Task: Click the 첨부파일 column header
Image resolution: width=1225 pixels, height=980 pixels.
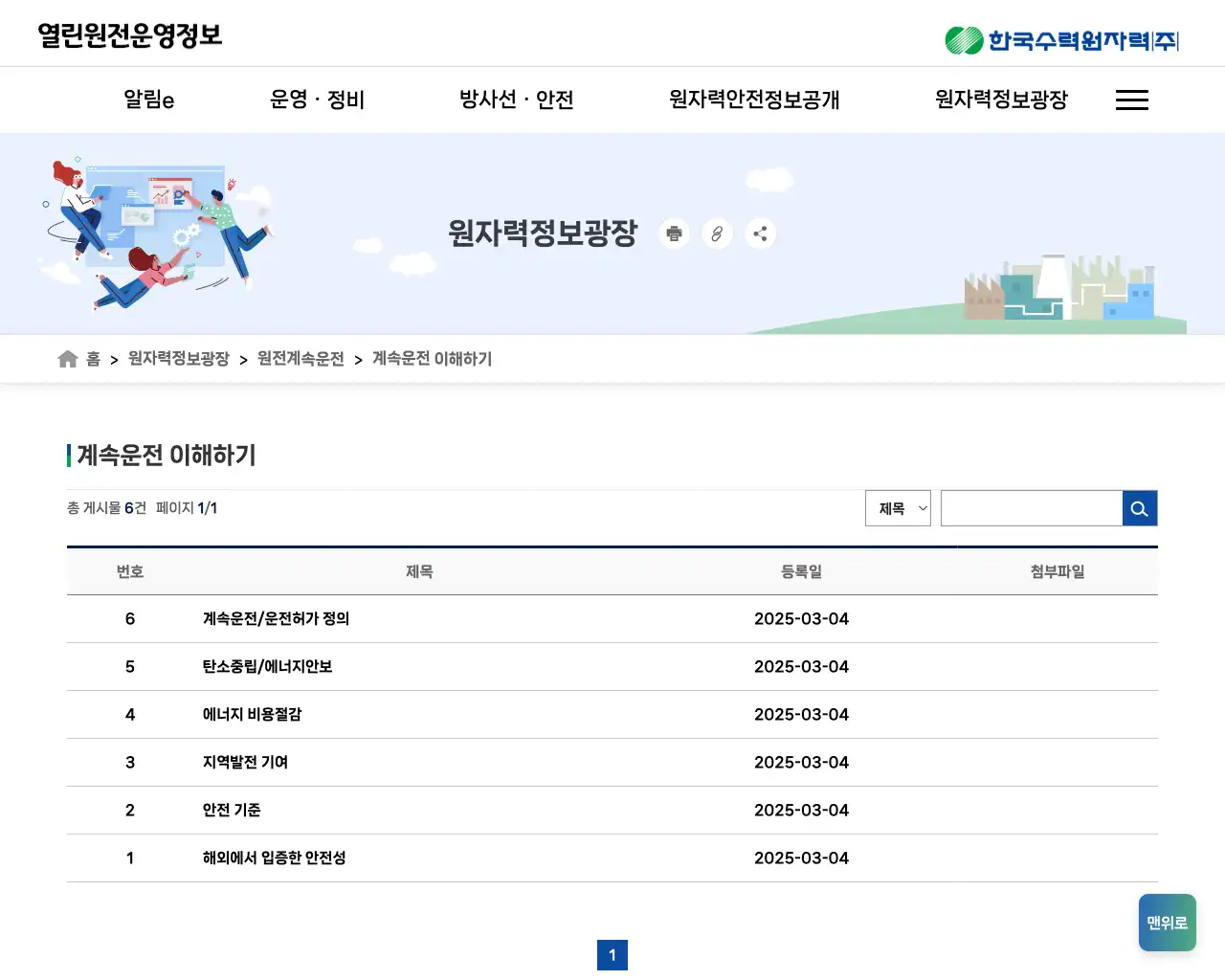Action: tap(1058, 571)
